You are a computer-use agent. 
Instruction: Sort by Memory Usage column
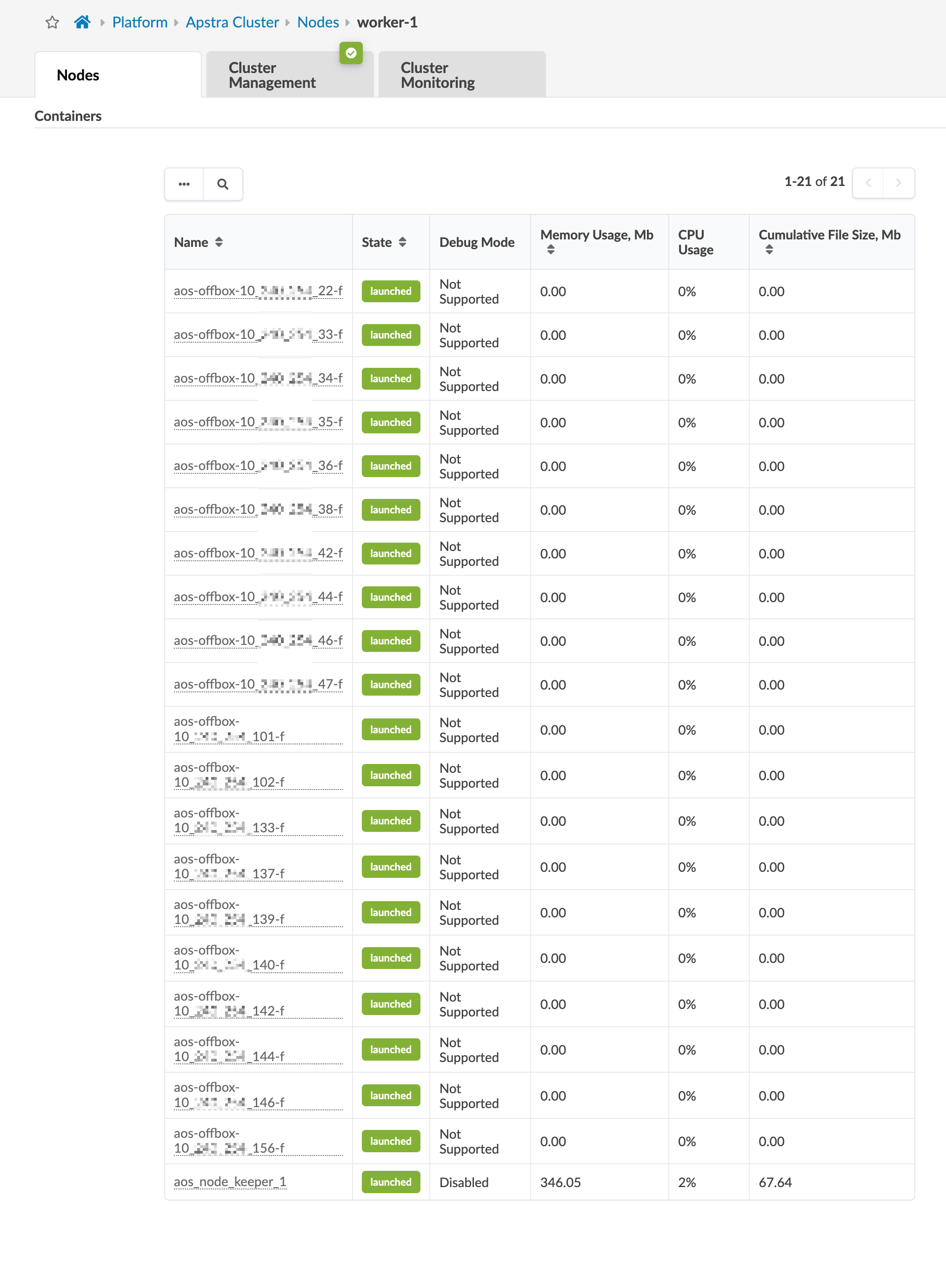coord(551,250)
